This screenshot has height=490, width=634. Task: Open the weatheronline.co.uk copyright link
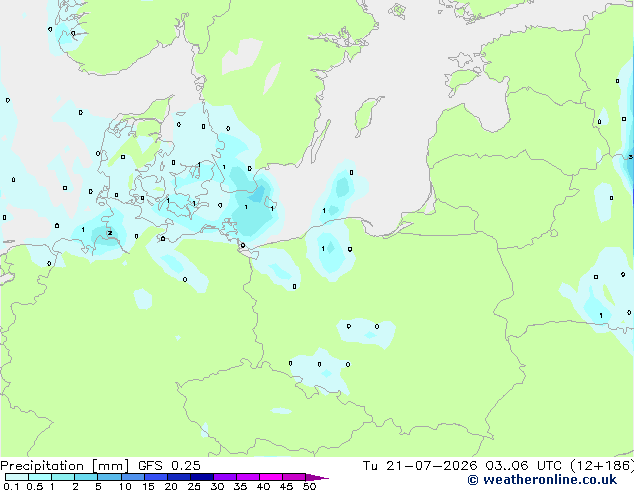pos(542,480)
